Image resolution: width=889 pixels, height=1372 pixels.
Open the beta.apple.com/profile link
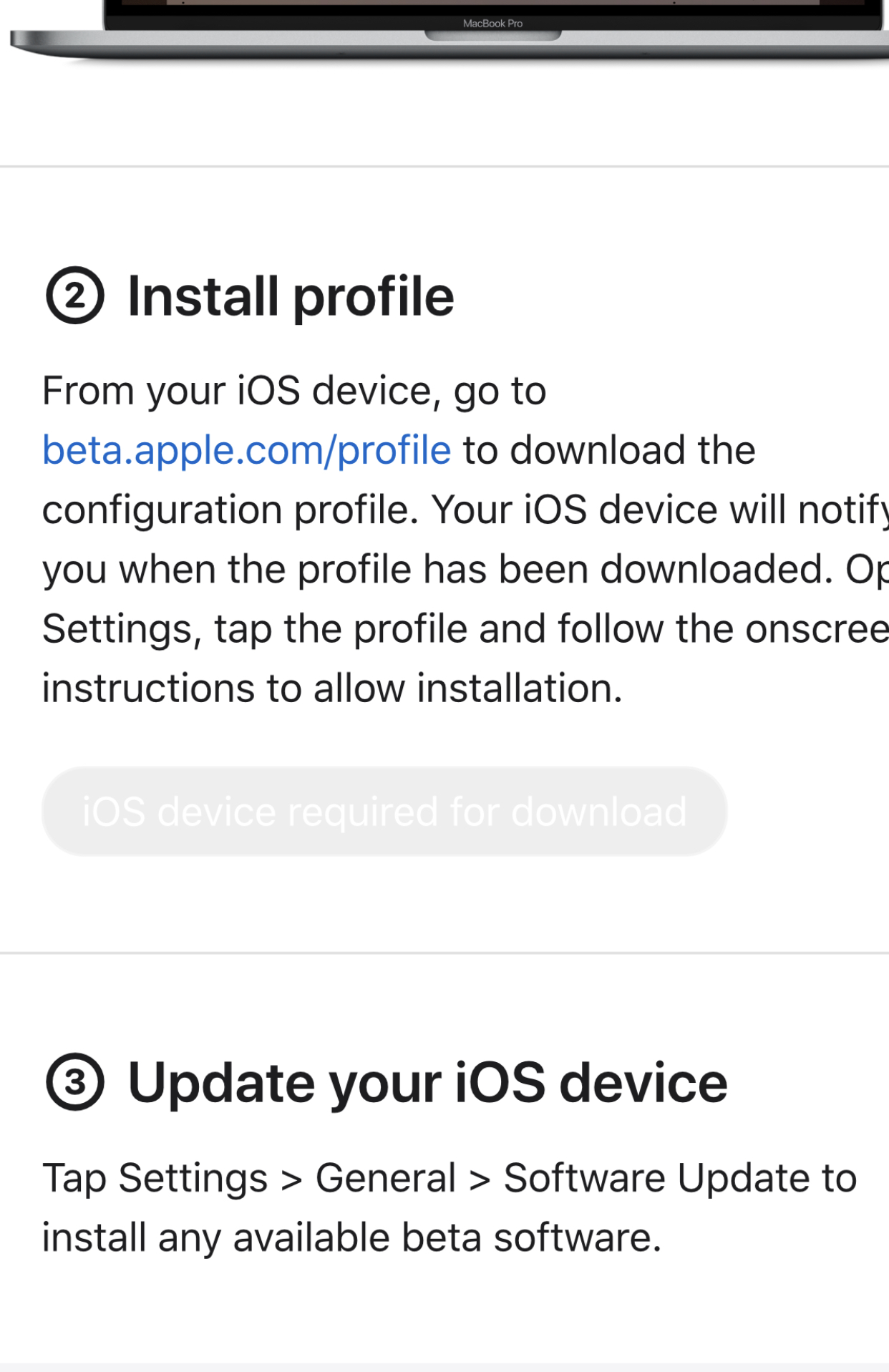click(246, 450)
